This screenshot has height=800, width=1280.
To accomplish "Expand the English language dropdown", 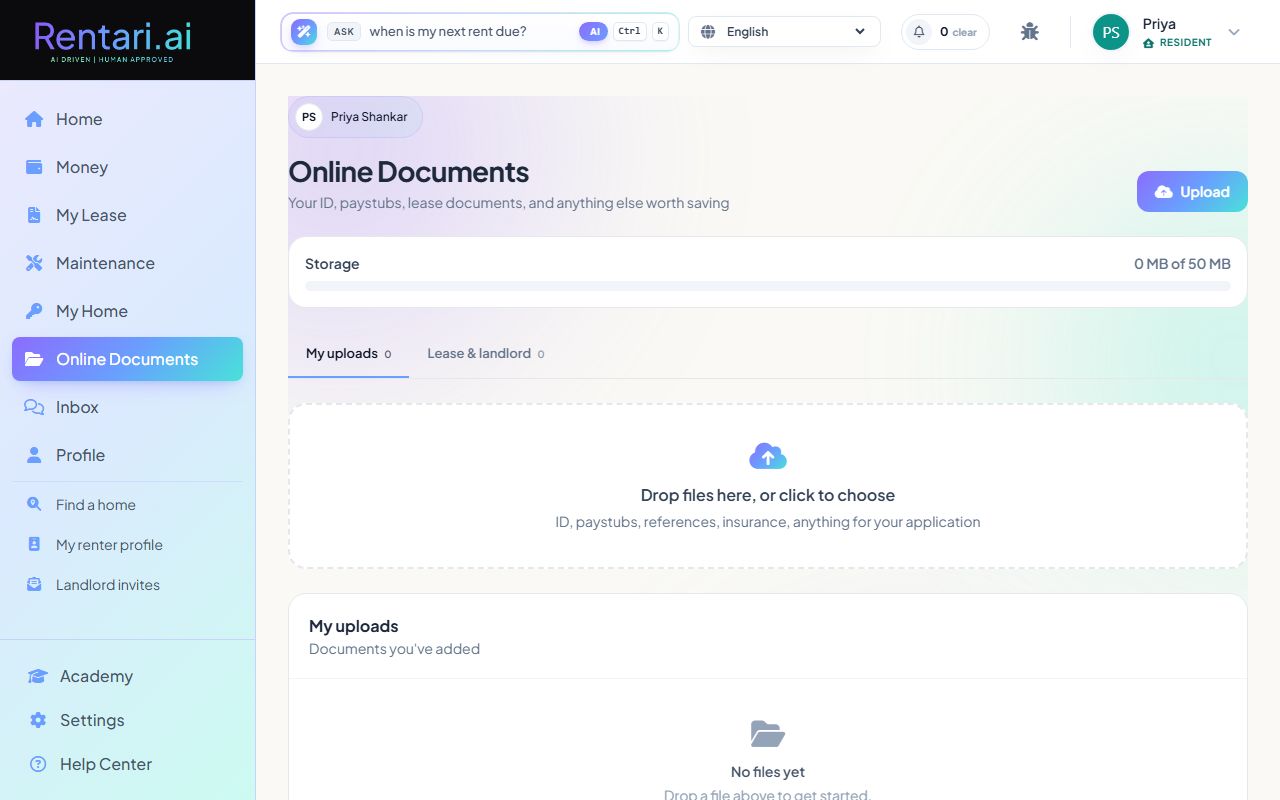I will pos(784,32).
